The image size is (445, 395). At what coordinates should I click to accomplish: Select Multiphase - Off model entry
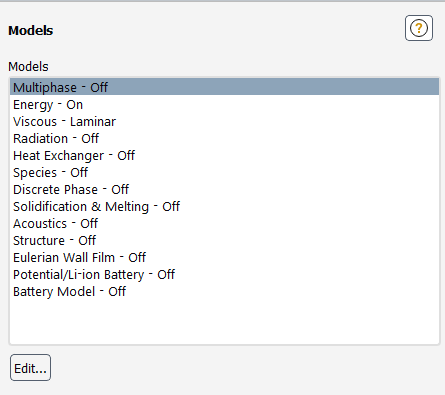[x=224, y=87]
